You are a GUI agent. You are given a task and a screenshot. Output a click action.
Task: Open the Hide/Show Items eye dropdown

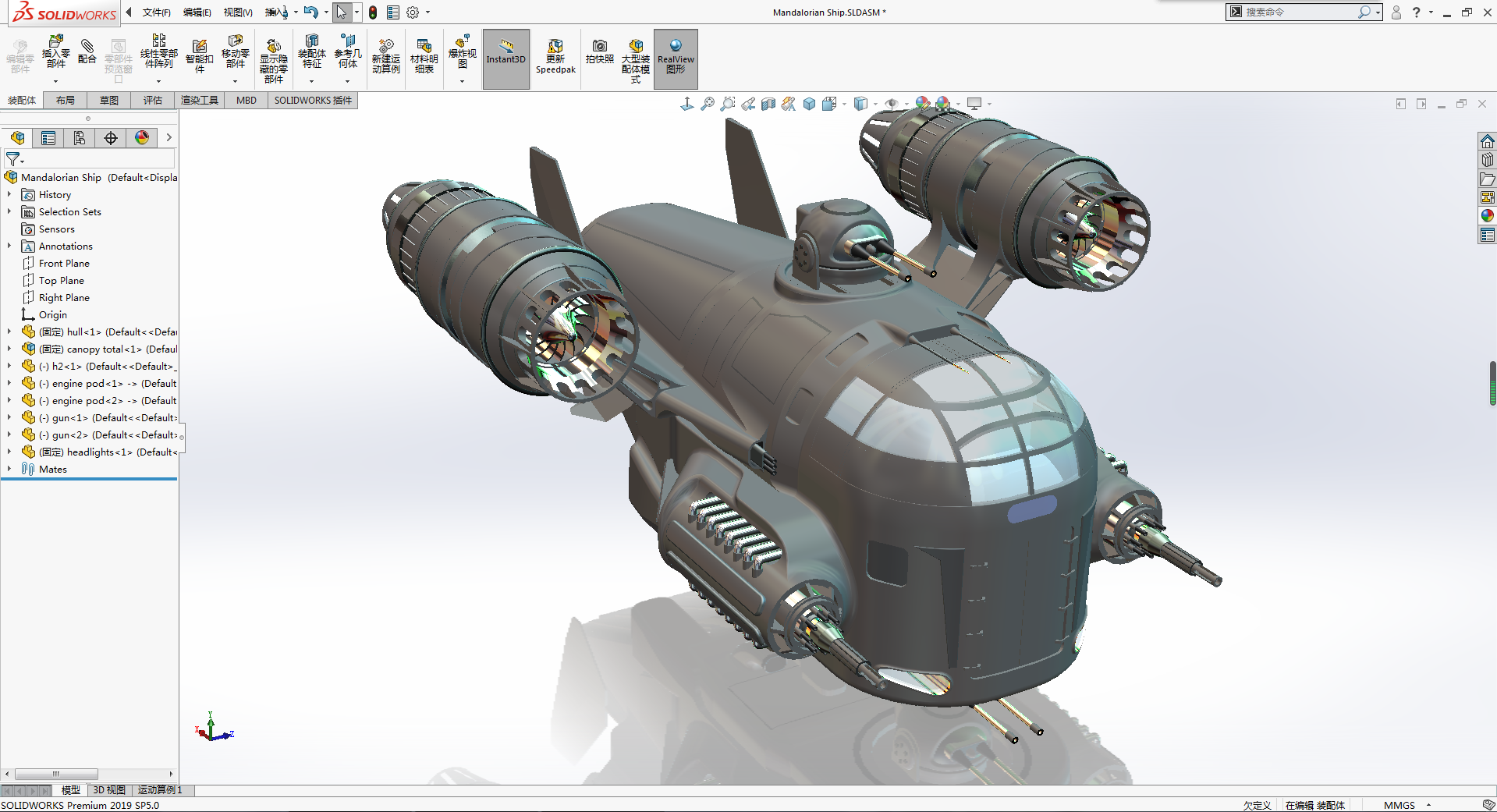tap(906, 104)
